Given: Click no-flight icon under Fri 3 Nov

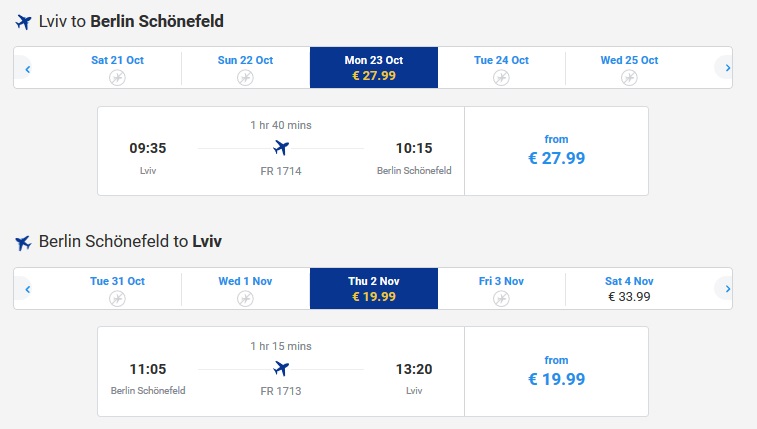Looking at the screenshot, I should 501,298.
